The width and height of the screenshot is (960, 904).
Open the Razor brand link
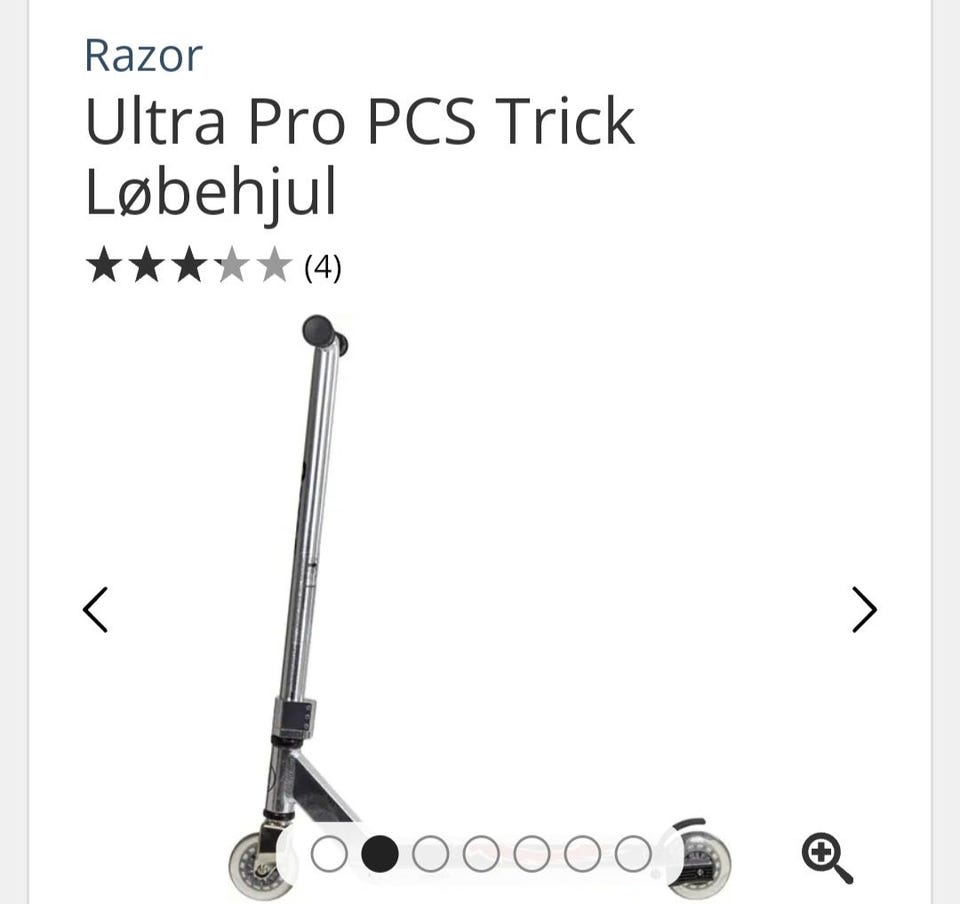point(143,56)
